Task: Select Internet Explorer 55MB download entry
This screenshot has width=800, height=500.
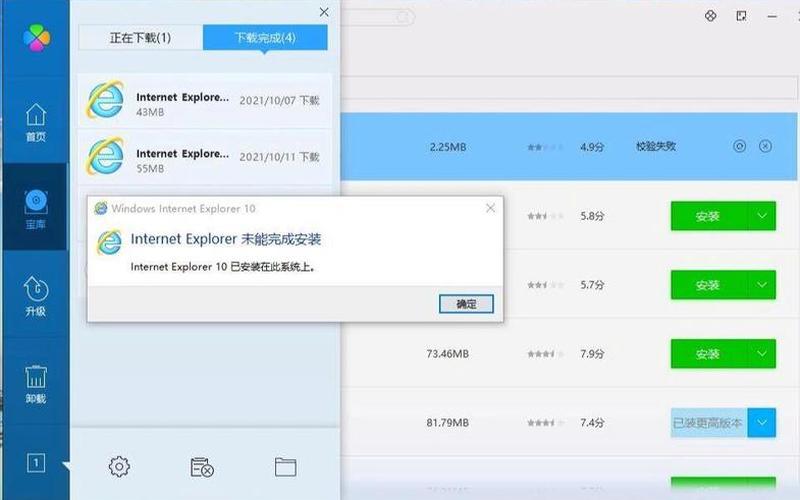Action: pos(205,157)
